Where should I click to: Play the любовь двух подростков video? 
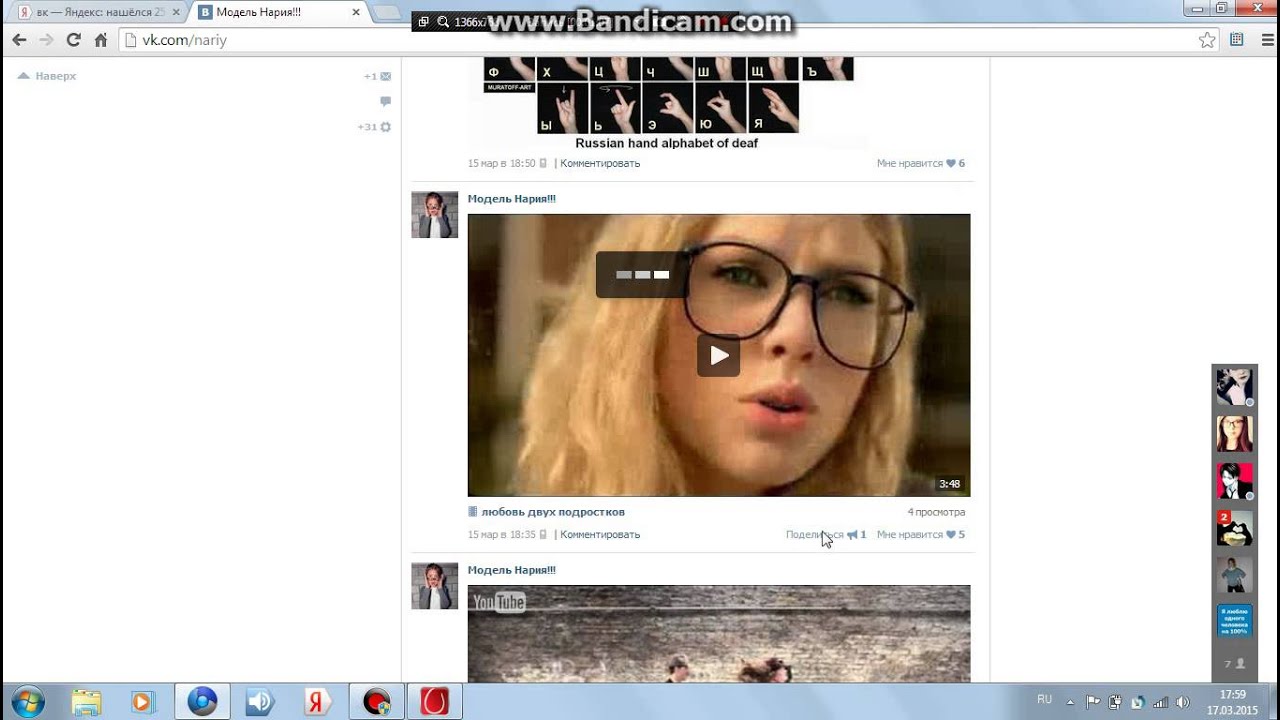(x=718, y=355)
